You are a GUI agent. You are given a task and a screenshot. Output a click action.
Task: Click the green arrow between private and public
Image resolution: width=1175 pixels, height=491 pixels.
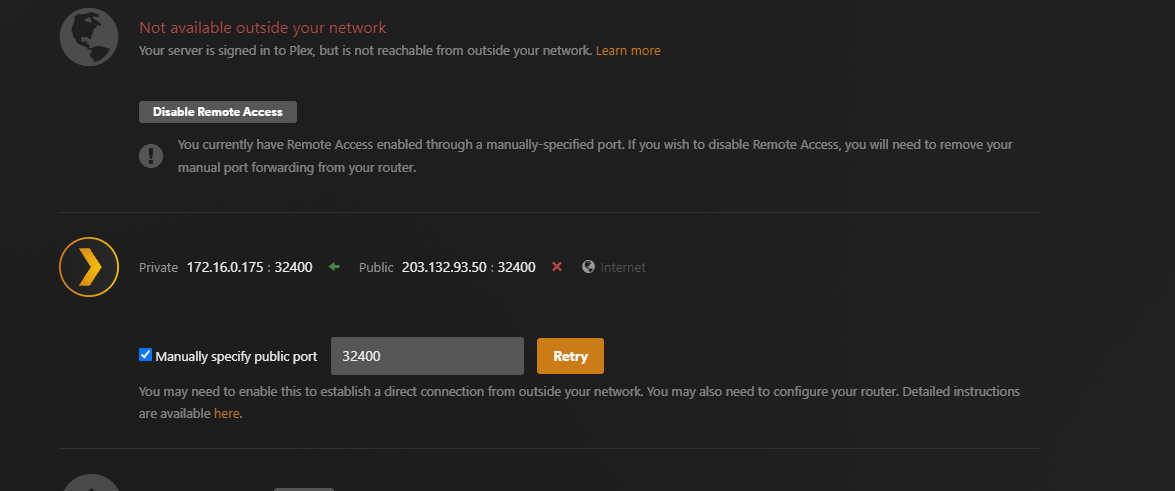pos(334,267)
